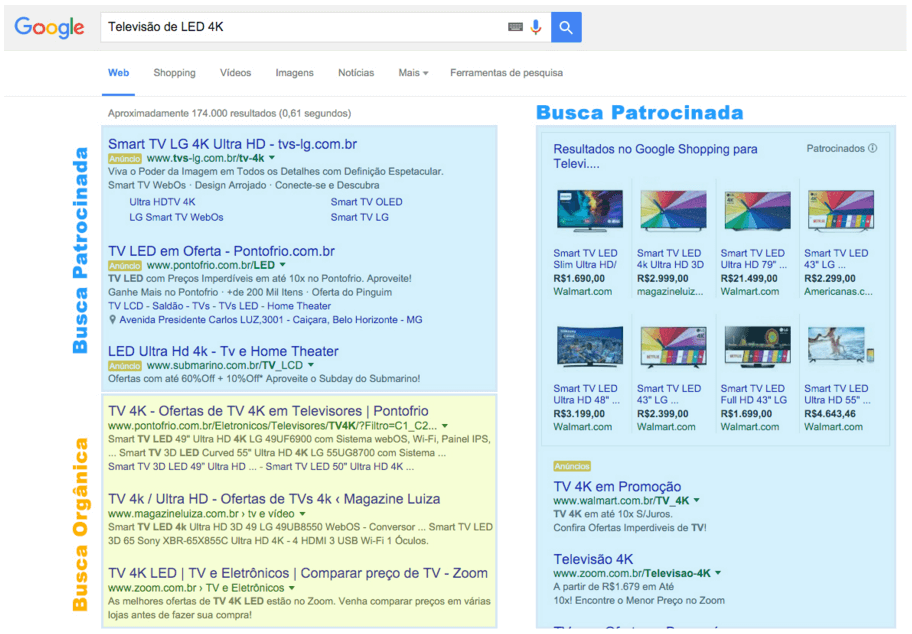Click the Full HD 43" LG TV thumbnail
This screenshot has width=912, height=634.
point(757,347)
